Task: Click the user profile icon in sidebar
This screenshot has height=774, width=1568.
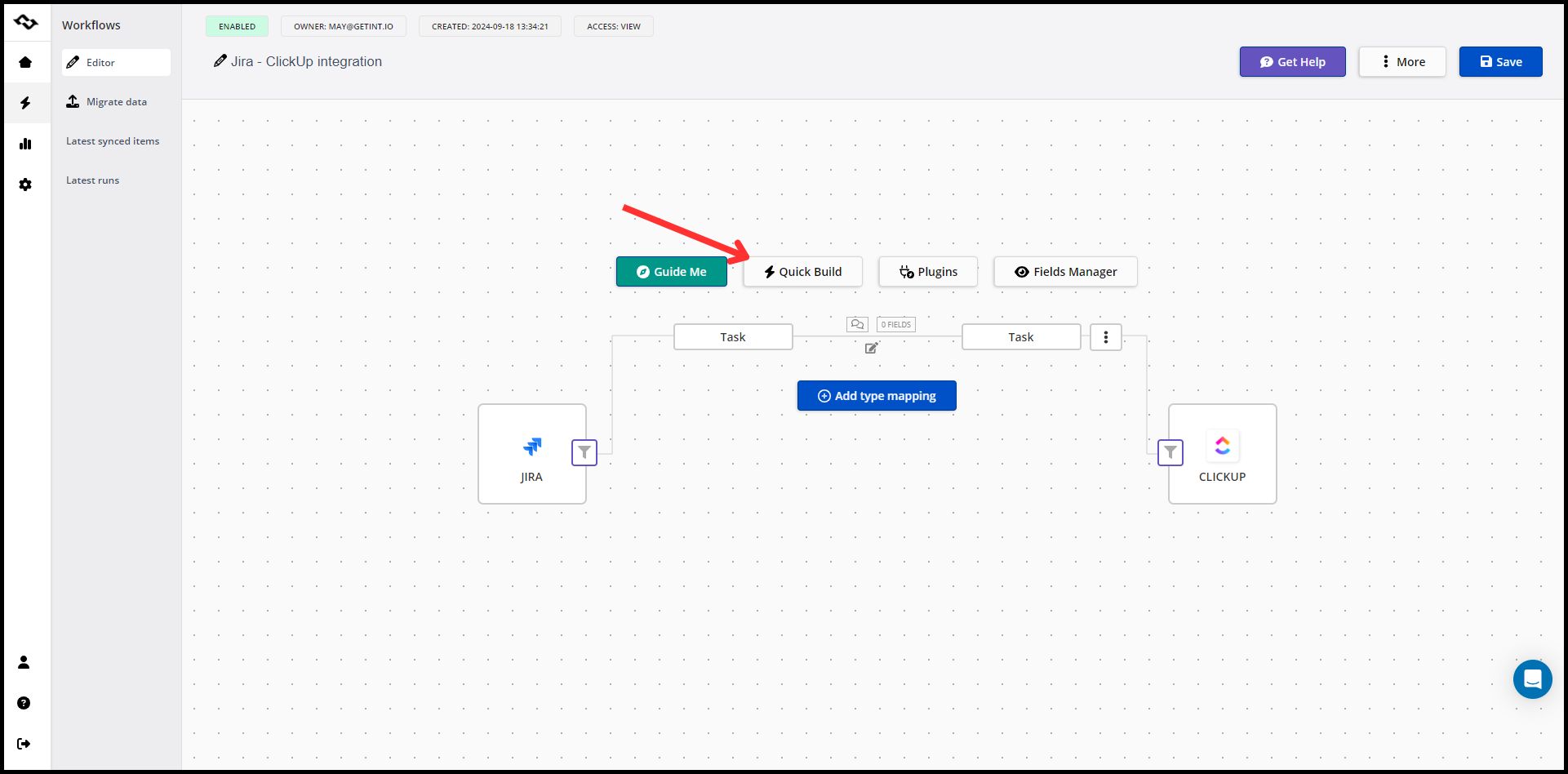Action: (x=24, y=662)
